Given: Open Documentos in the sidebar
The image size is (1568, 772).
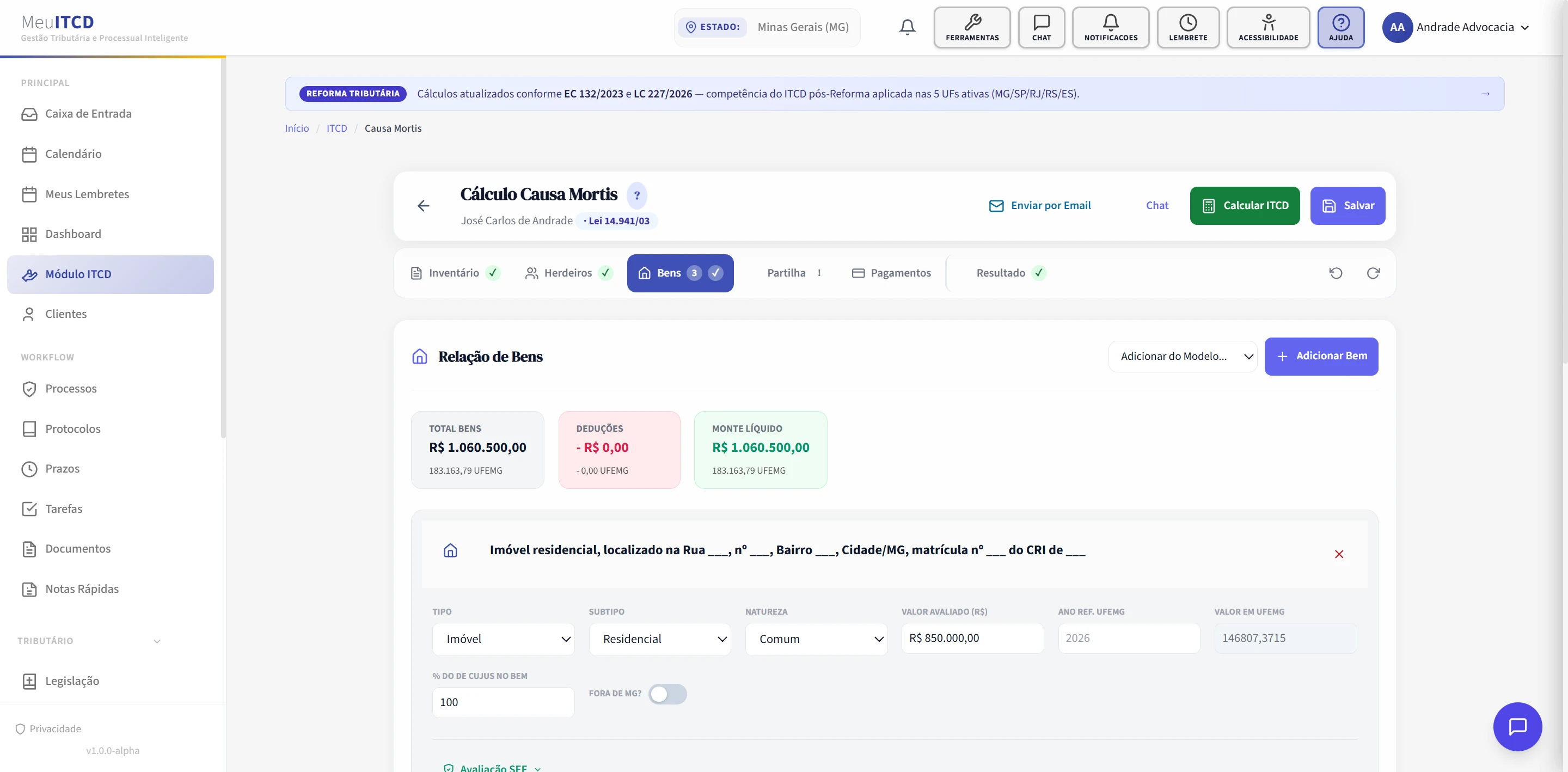Looking at the screenshot, I should click(111, 549).
